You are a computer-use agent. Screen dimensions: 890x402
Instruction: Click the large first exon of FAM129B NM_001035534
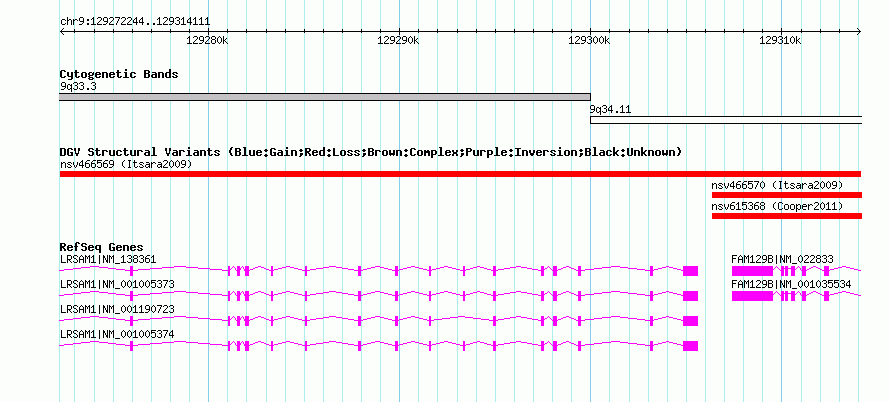coord(752,296)
